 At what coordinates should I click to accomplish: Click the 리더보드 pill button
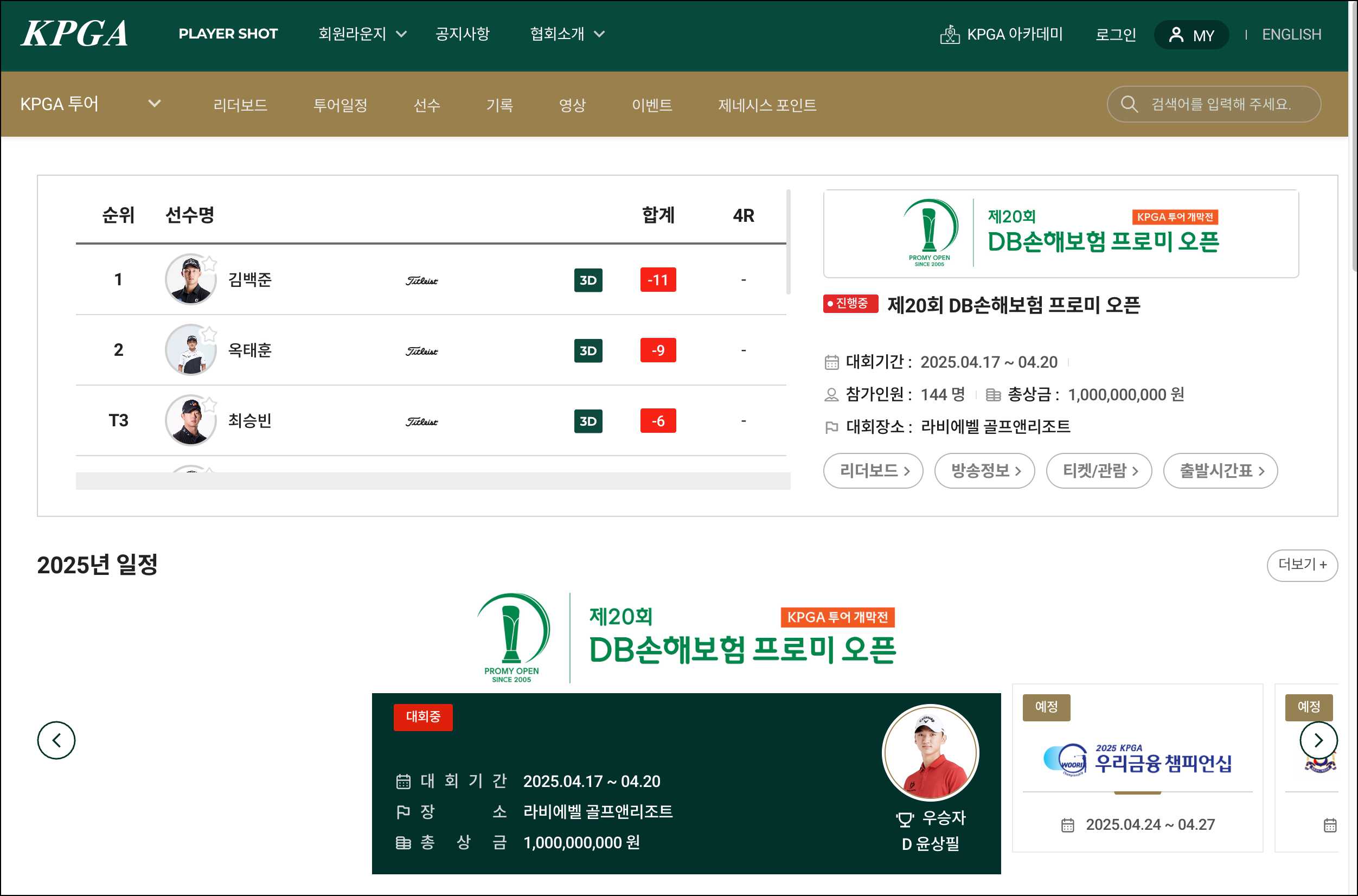873,471
